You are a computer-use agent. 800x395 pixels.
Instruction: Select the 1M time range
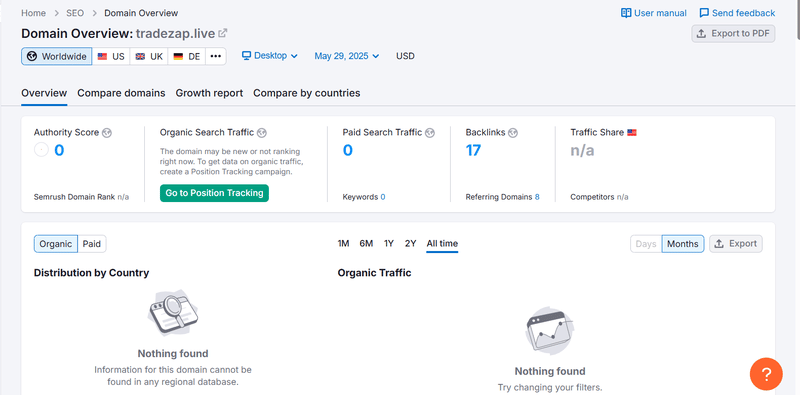coord(343,243)
